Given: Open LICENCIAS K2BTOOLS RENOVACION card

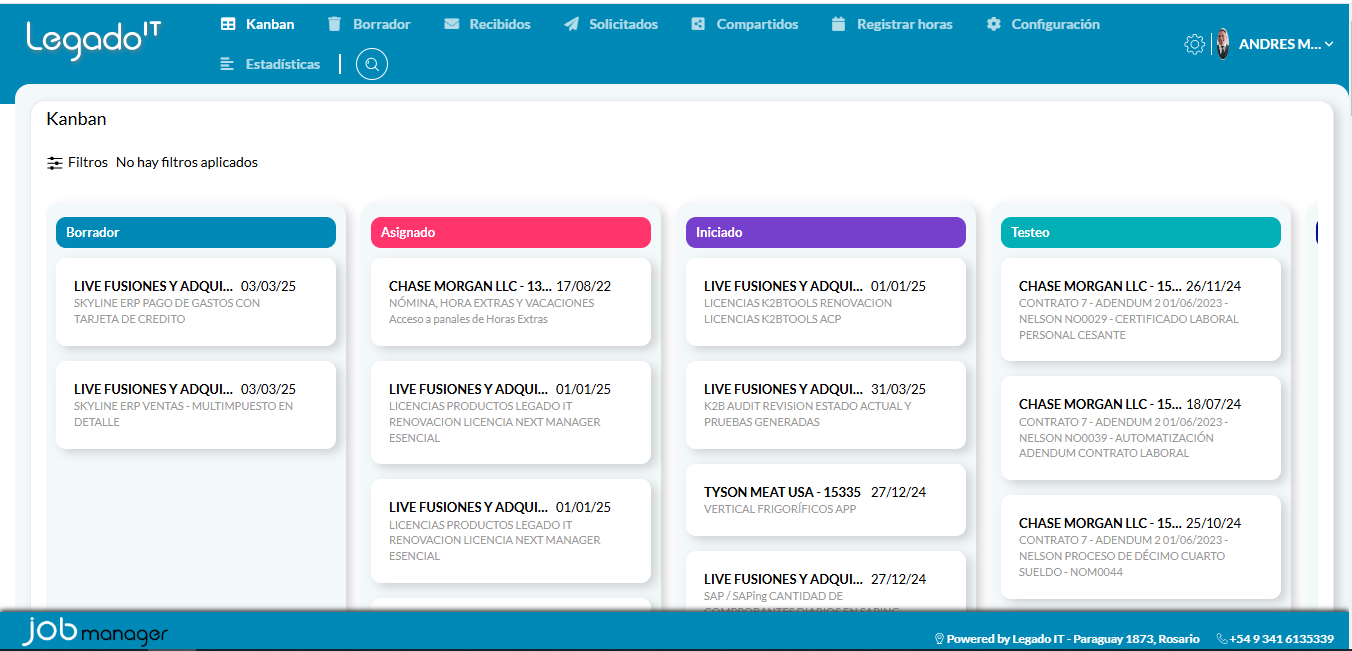Looking at the screenshot, I should 826,302.
